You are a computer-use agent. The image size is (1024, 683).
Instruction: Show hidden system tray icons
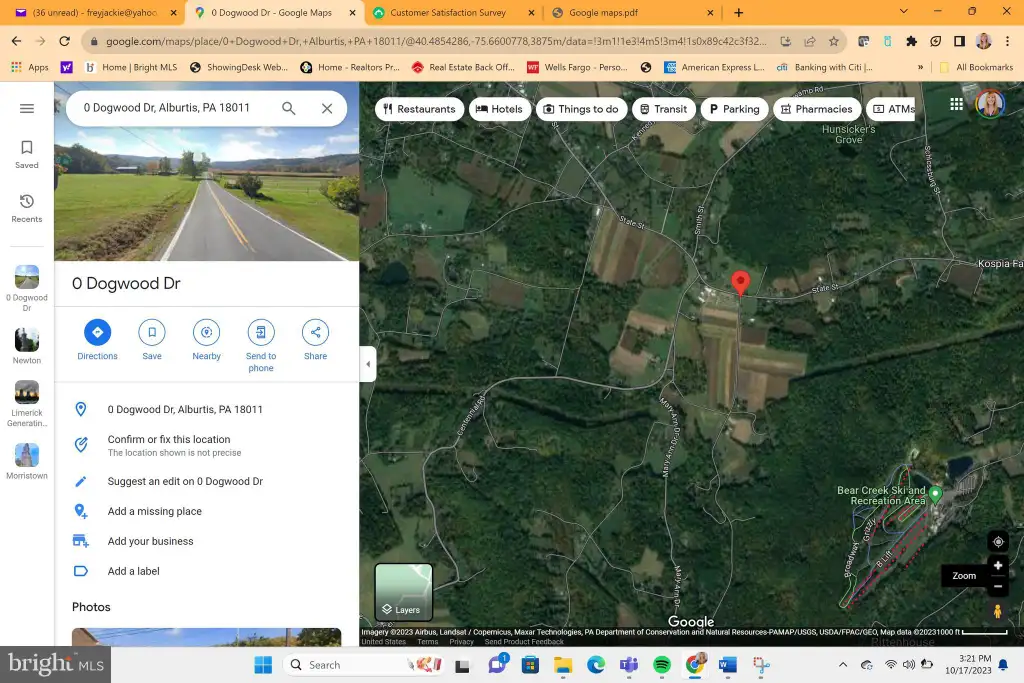843,665
